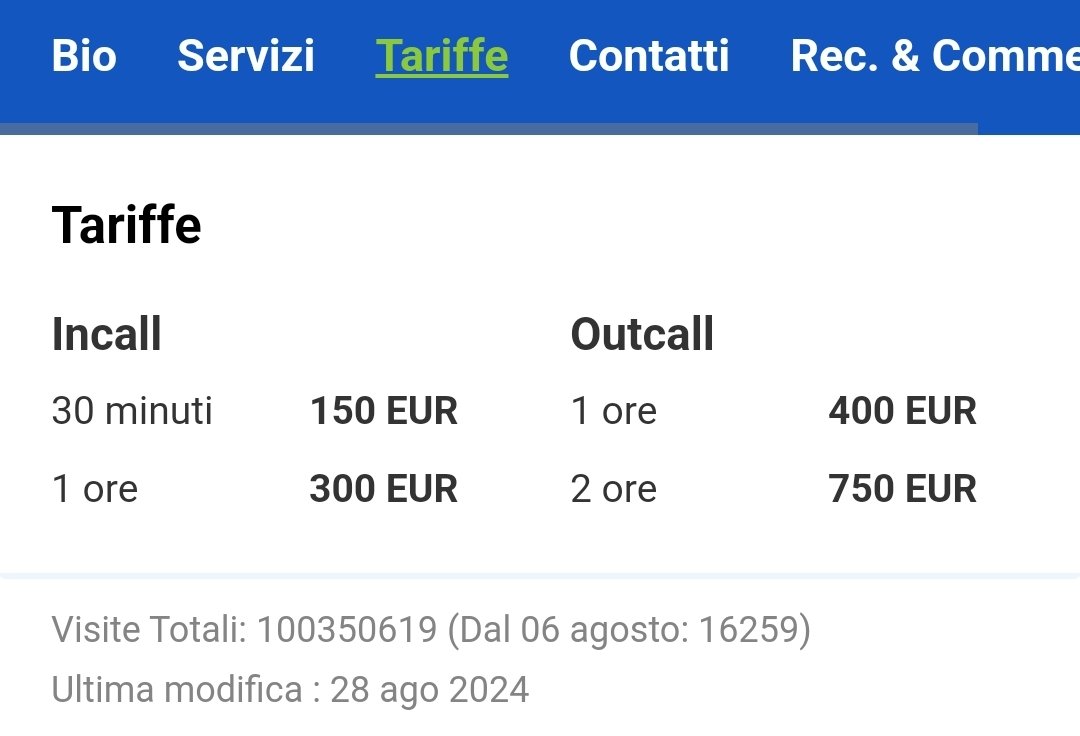Viewport: 1080px width, 736px height.
Task: Click the 150 EUR price
Action: pyautogui.click(x=384, y=411)
